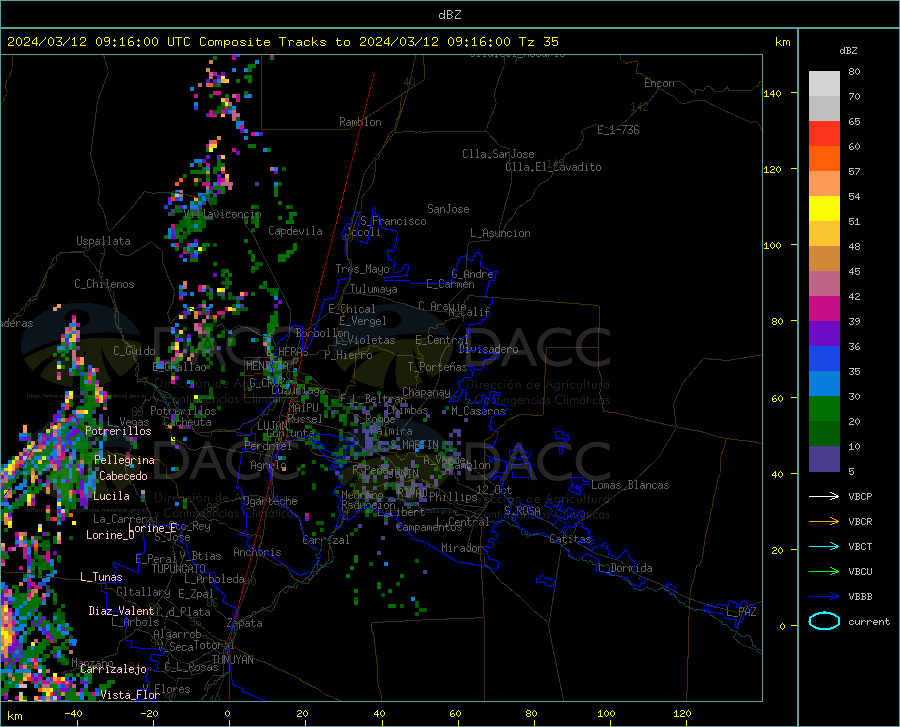Click the S_Francisco map label

(393, 221)
